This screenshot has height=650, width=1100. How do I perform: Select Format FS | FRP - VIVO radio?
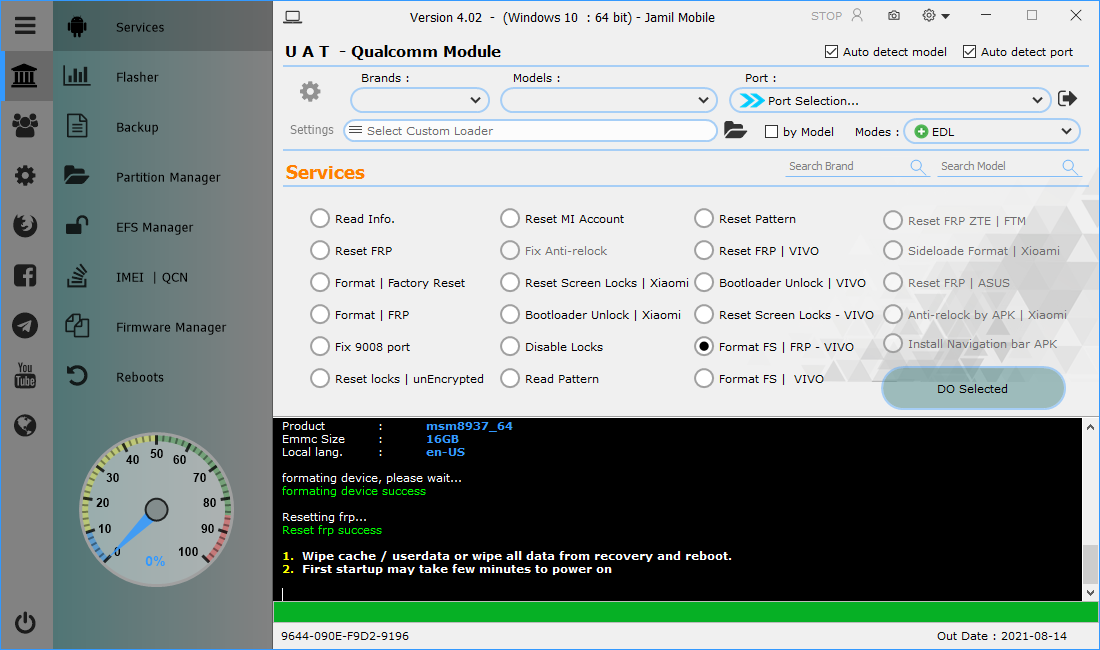pyautogui.click(x=704, y=346)
